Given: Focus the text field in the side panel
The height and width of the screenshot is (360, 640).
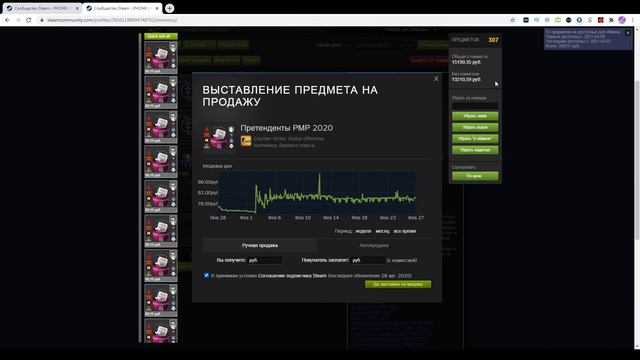Looking at the screenshot, I should tap(475, 106).
